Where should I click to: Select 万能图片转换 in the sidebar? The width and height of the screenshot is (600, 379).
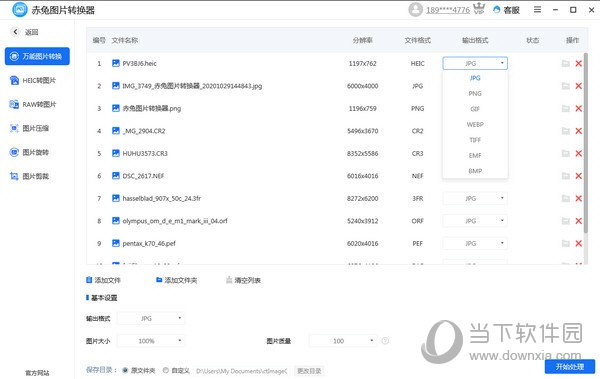pos(37,56)
